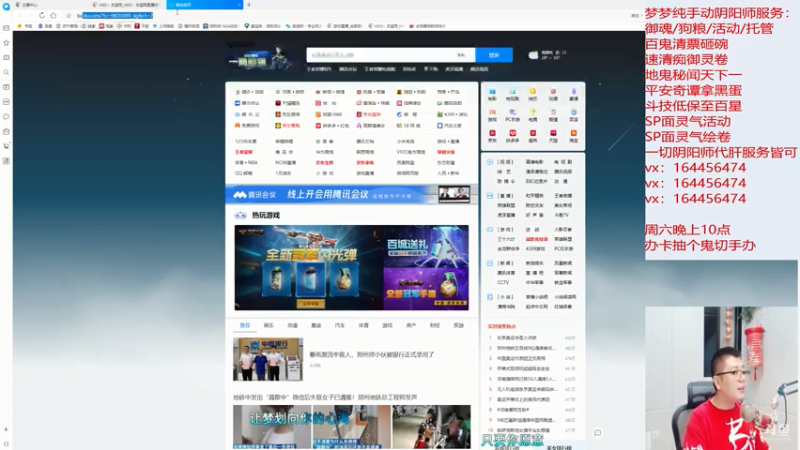The height and width of the screenshot is (450, 800).
Task: Click the [小说] category icon
Action: click(x=490, y=297)
